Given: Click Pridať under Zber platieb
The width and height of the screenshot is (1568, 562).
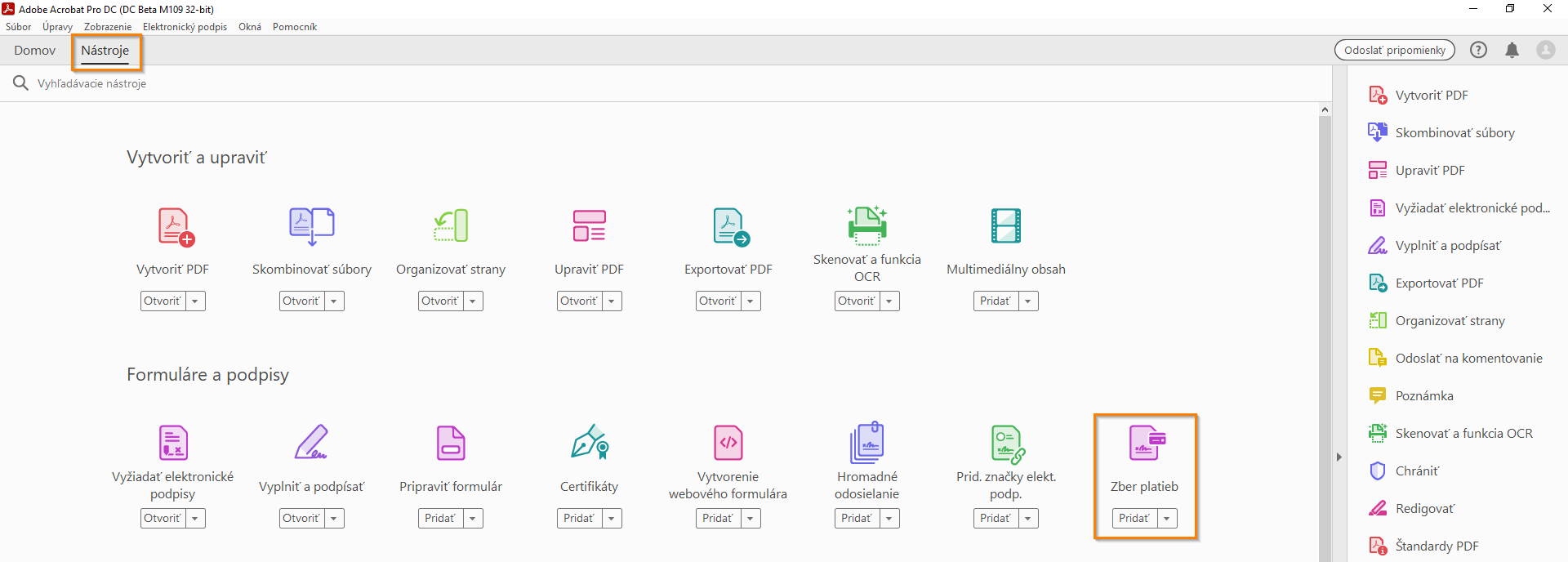Looking at the screenshot, I should pyautogui.click(x=1135, y=519).
